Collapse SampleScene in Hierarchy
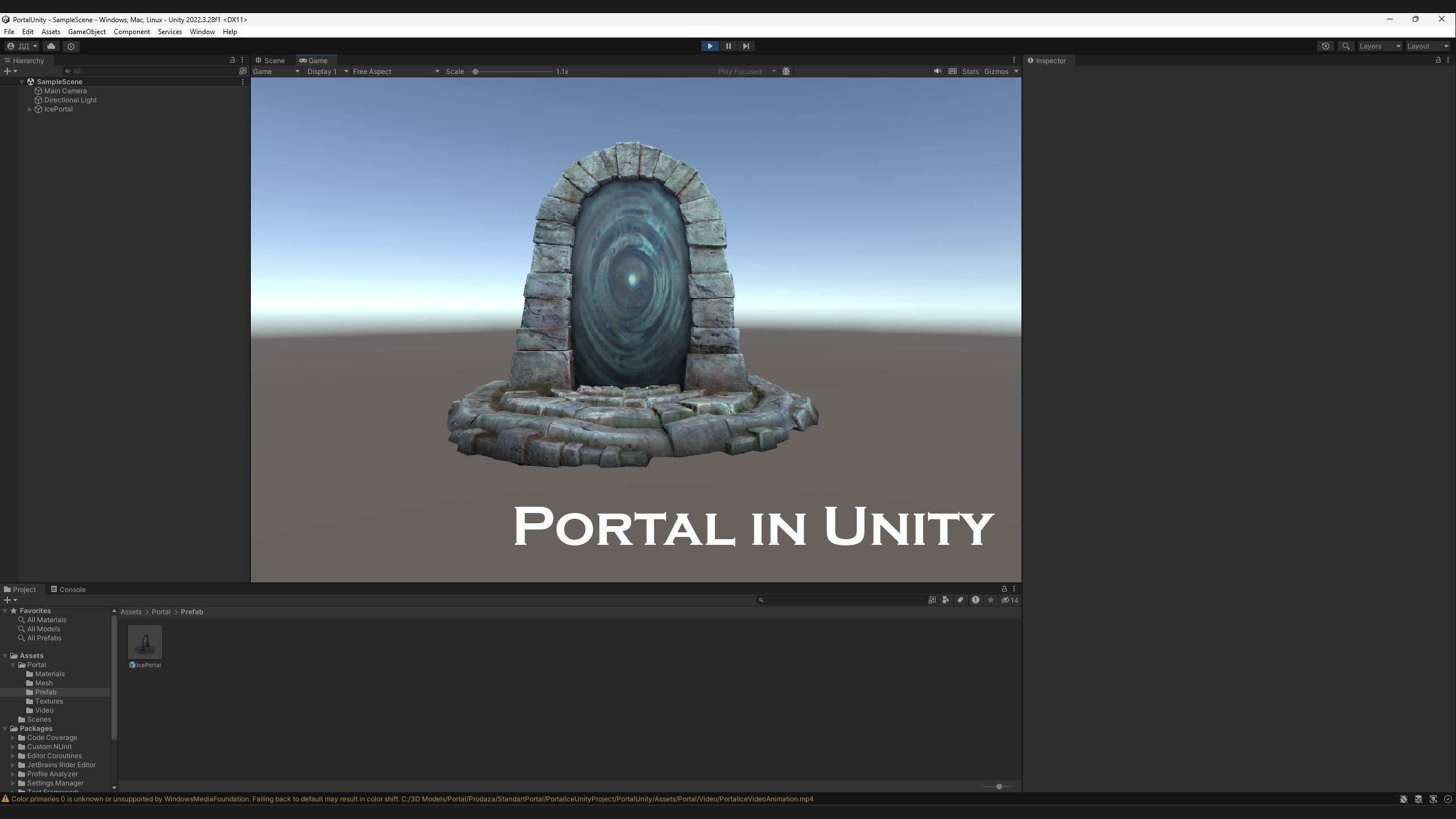1456x819 pixels. point(22,82)
